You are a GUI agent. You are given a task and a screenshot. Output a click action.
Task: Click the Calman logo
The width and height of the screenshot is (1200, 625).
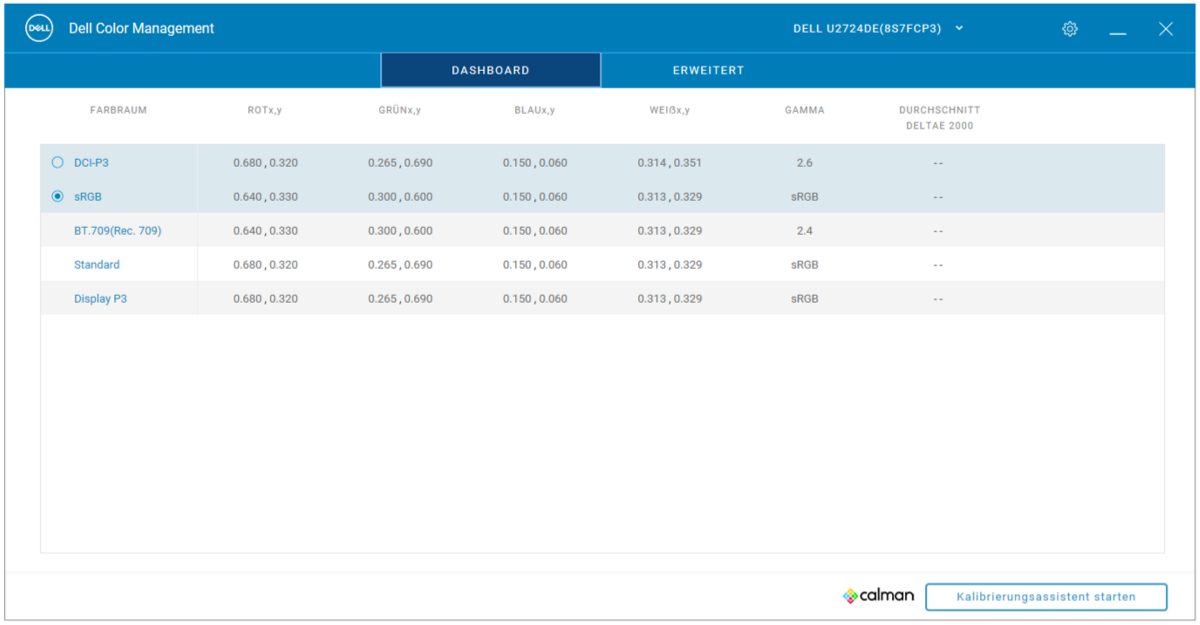(878, 596)
